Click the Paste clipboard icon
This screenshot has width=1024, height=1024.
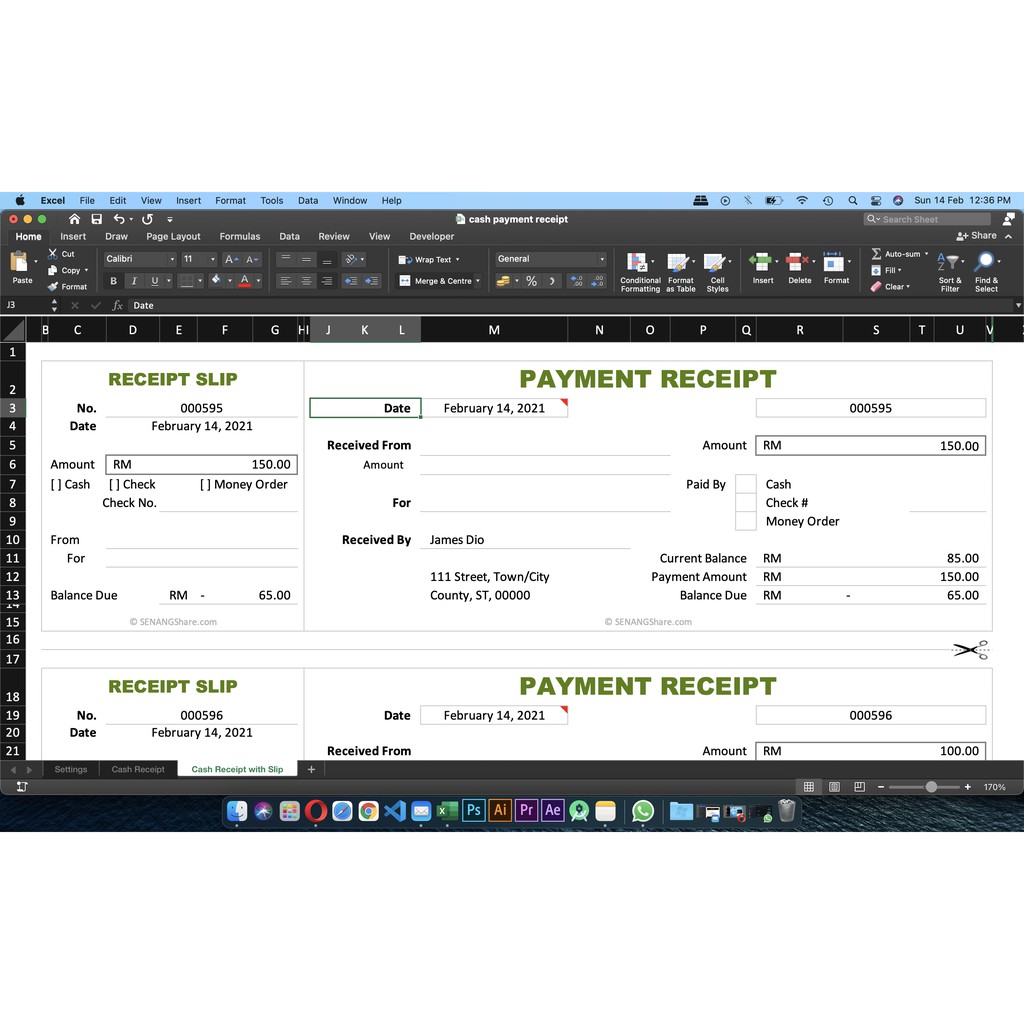pyautogui.click(x=20, y=264)
